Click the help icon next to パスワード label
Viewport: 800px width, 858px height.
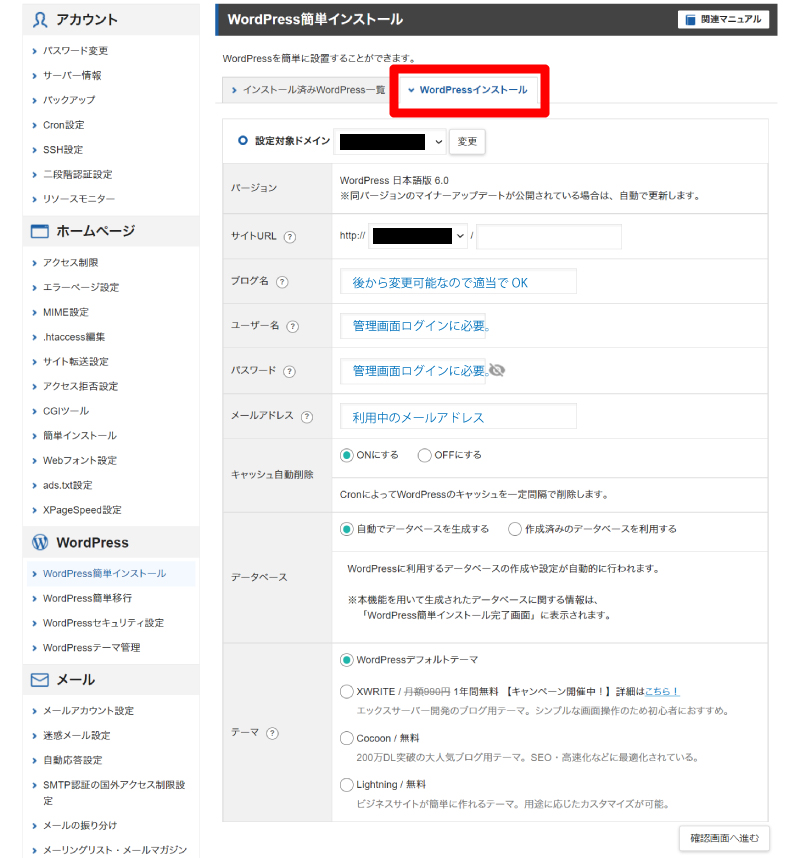[289, 372]
